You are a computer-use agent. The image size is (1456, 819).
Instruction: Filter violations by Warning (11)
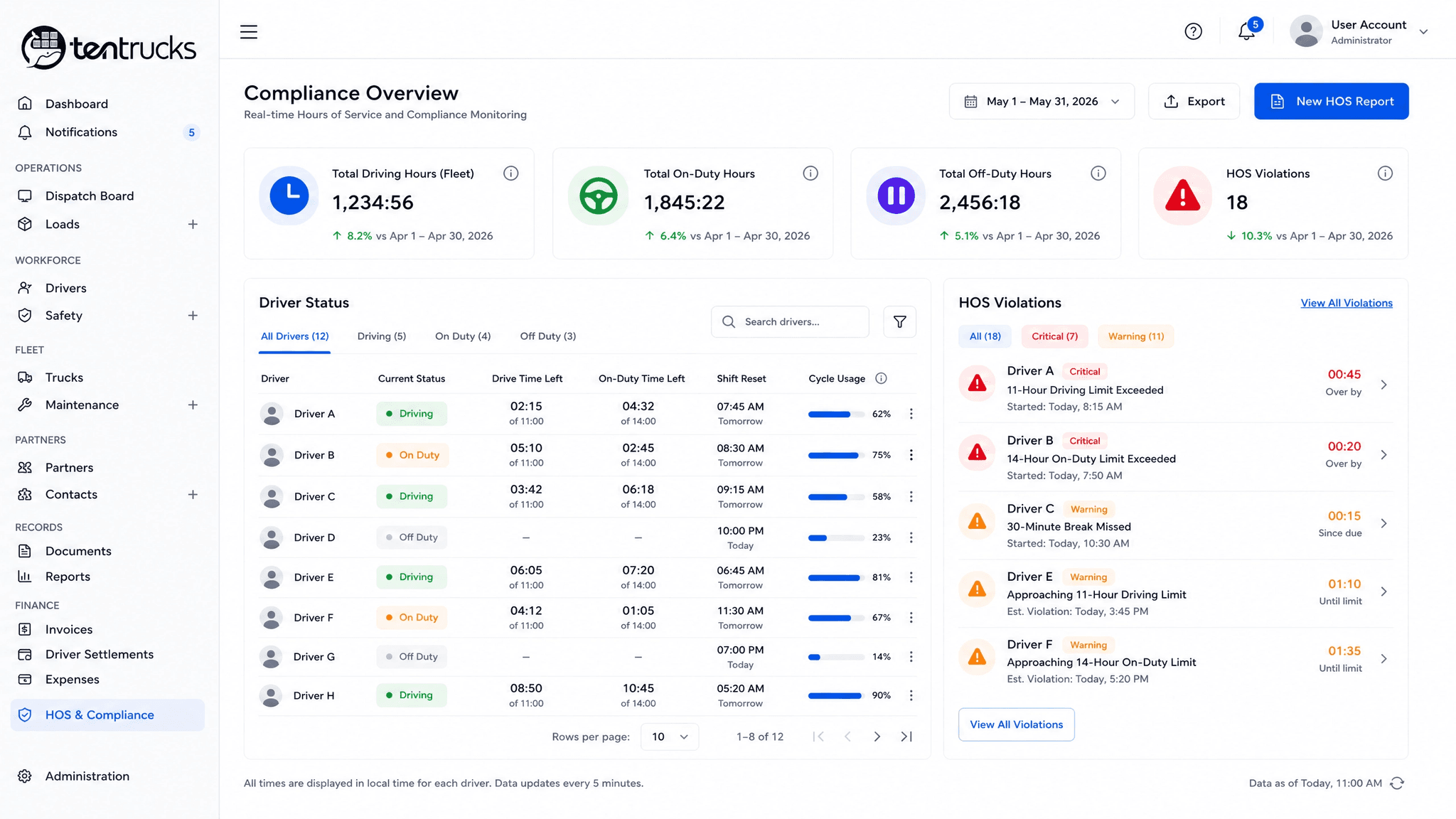pyautogui.click(x=1136, y=336)
